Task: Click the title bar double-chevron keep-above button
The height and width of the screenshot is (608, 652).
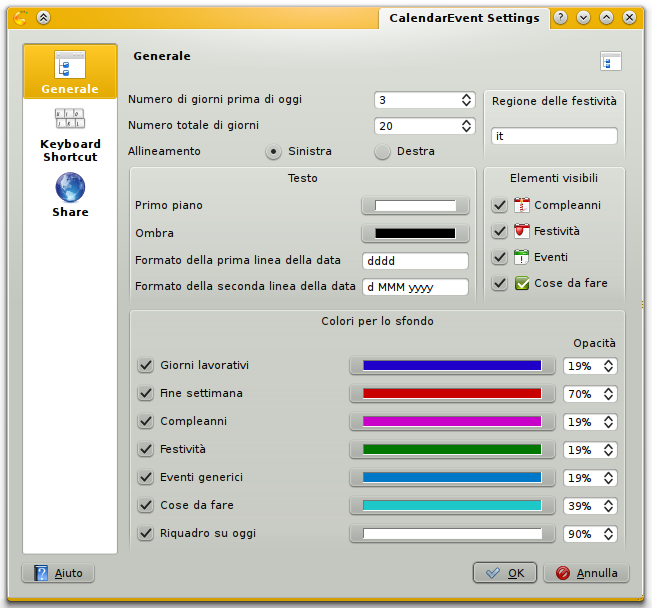Action: (x=44, y=17)
